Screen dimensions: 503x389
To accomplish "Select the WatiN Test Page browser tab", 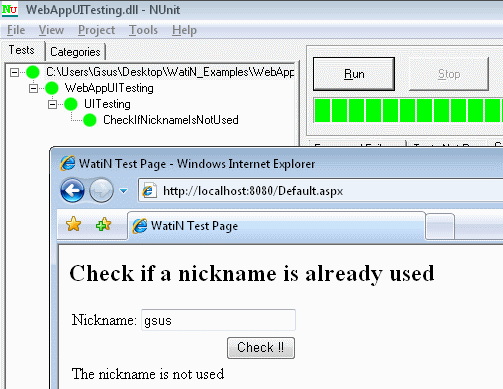I will [276, 226].
